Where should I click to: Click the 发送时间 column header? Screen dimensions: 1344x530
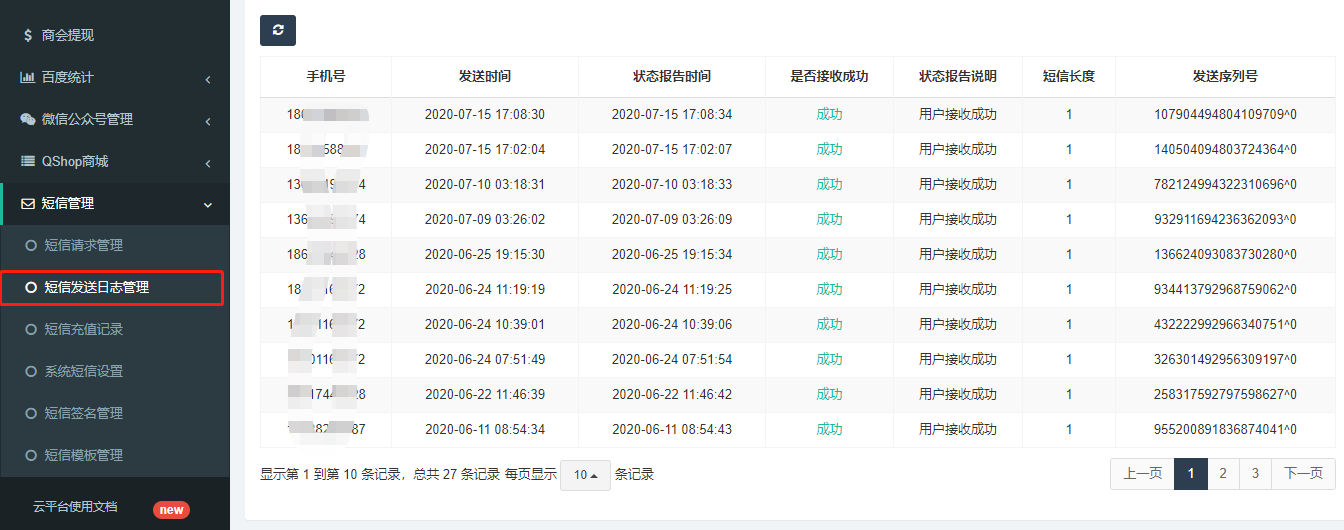(x=484, y=76)
